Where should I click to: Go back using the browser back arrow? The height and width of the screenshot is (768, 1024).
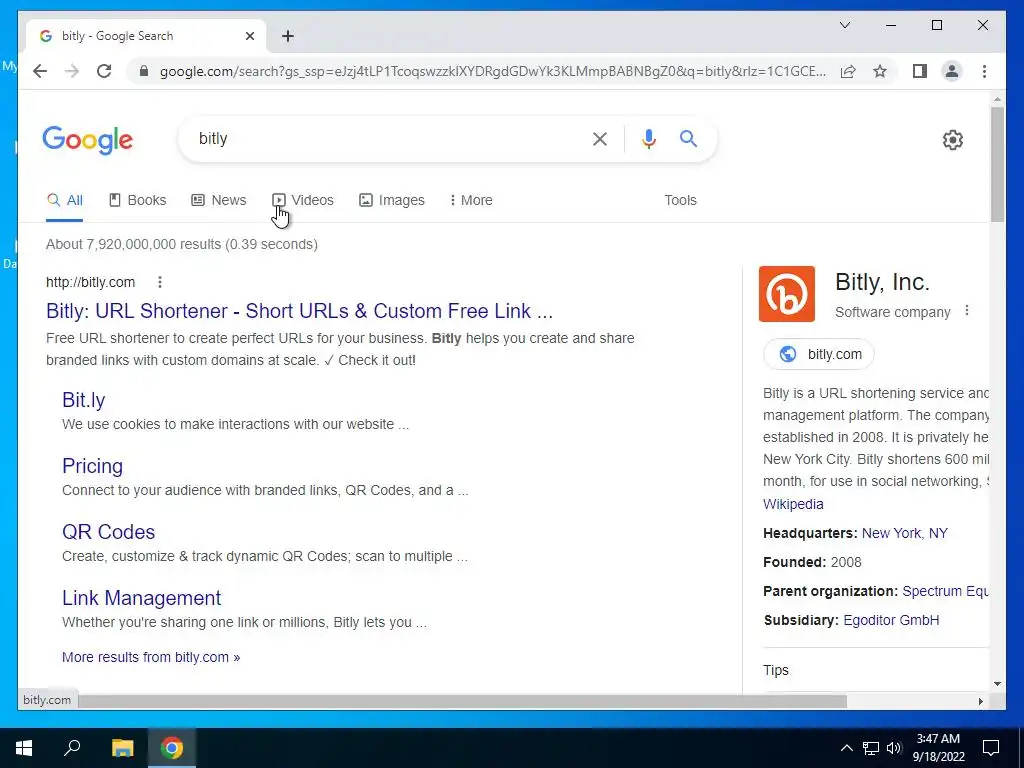click(40, 71)
